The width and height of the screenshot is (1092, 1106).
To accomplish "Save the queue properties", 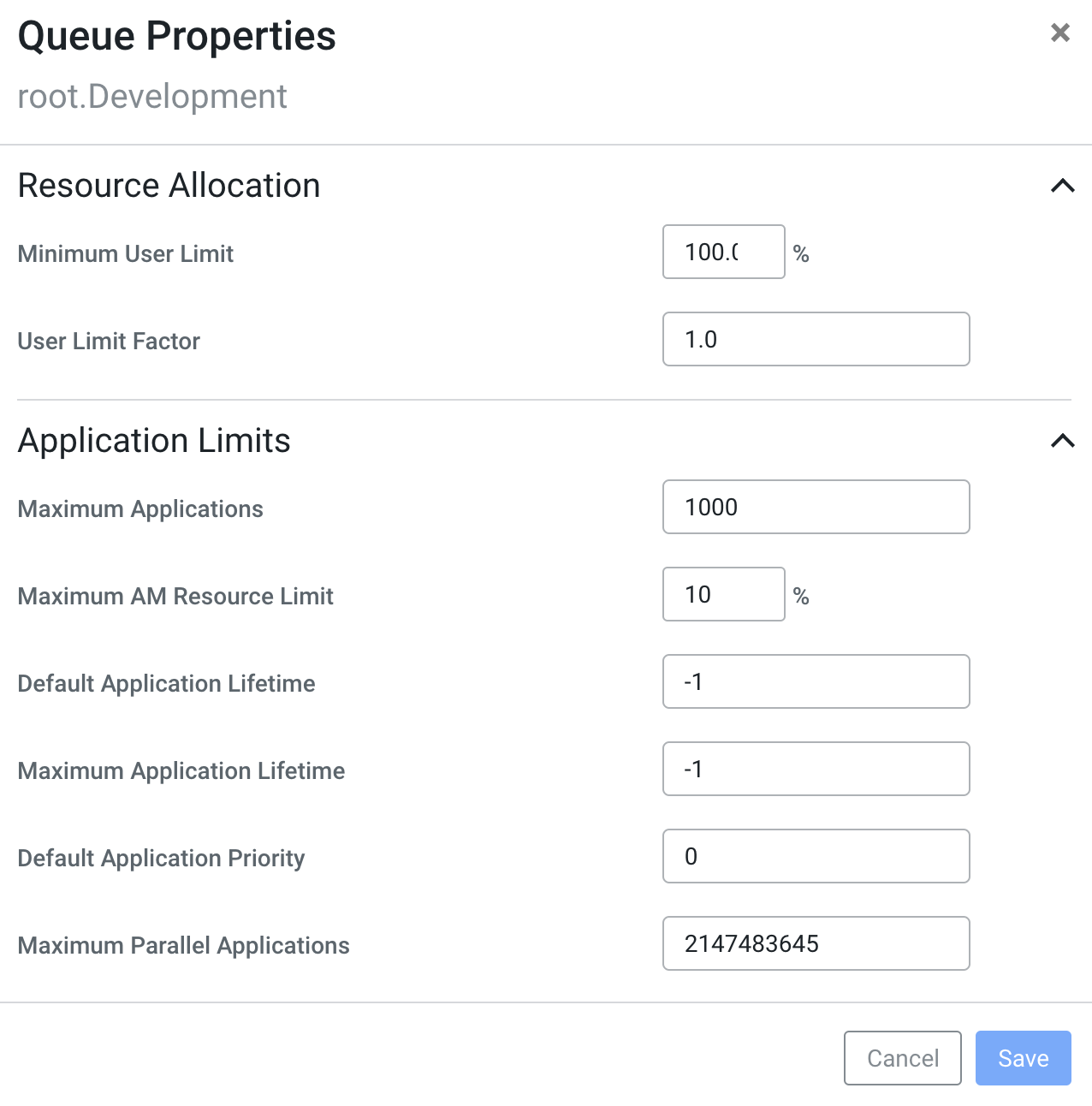I will tap(1023, 1058).
